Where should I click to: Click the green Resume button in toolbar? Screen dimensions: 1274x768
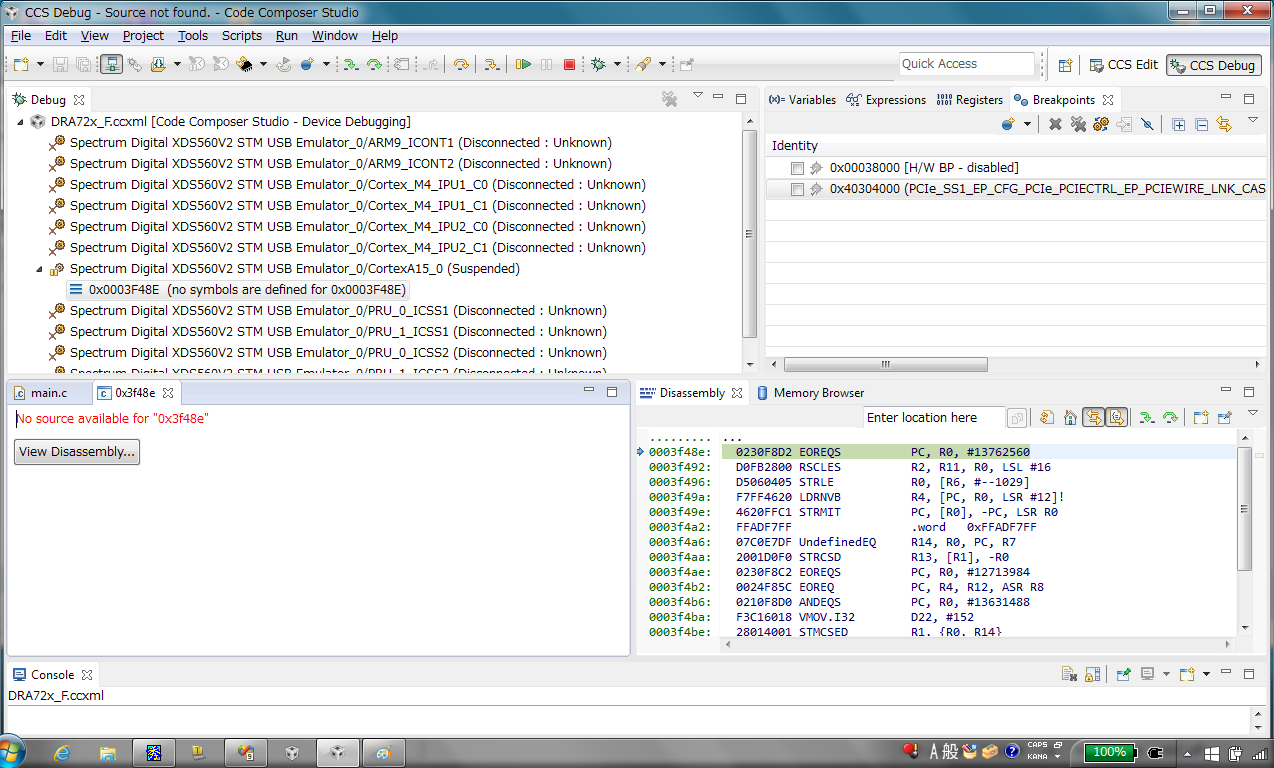point(523,64)
